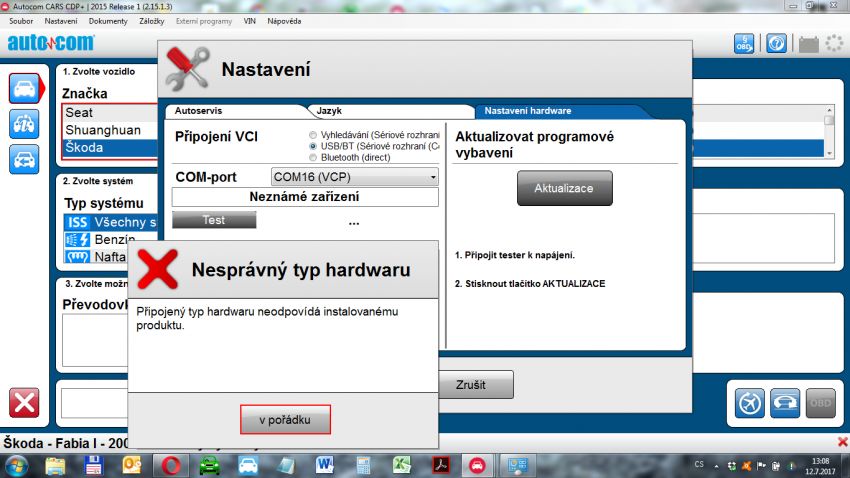Select Seat in the brand list

coord(110,113)
